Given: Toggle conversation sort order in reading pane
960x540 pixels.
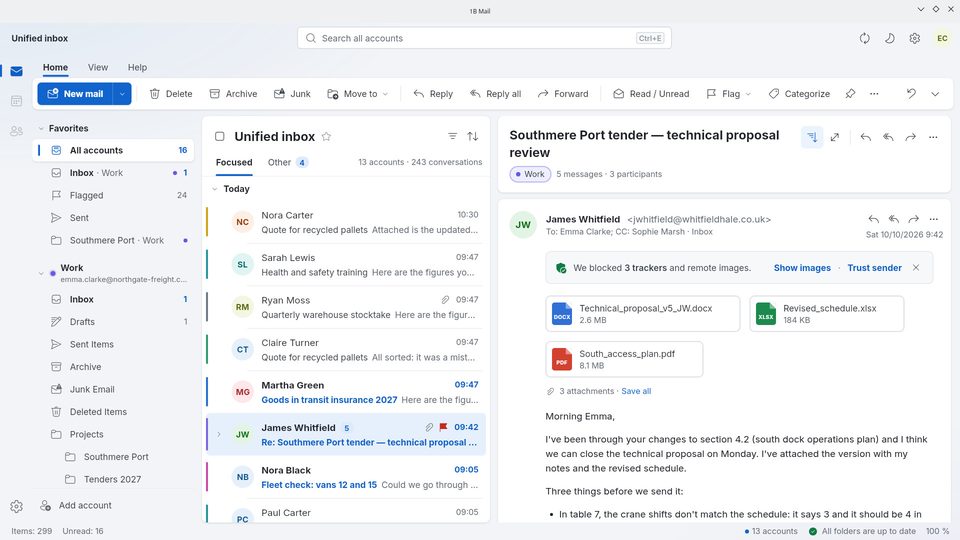Looking at the screenshot, I should click(812, 137).
